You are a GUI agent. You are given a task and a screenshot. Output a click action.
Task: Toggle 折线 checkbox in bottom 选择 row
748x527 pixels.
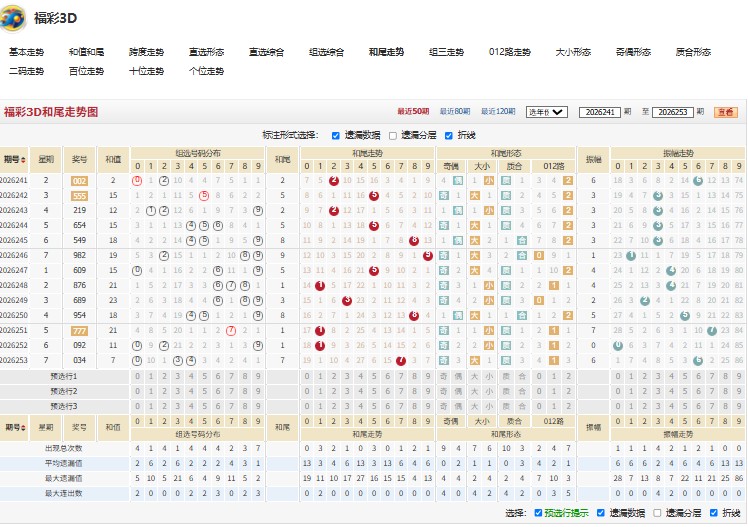714,513
